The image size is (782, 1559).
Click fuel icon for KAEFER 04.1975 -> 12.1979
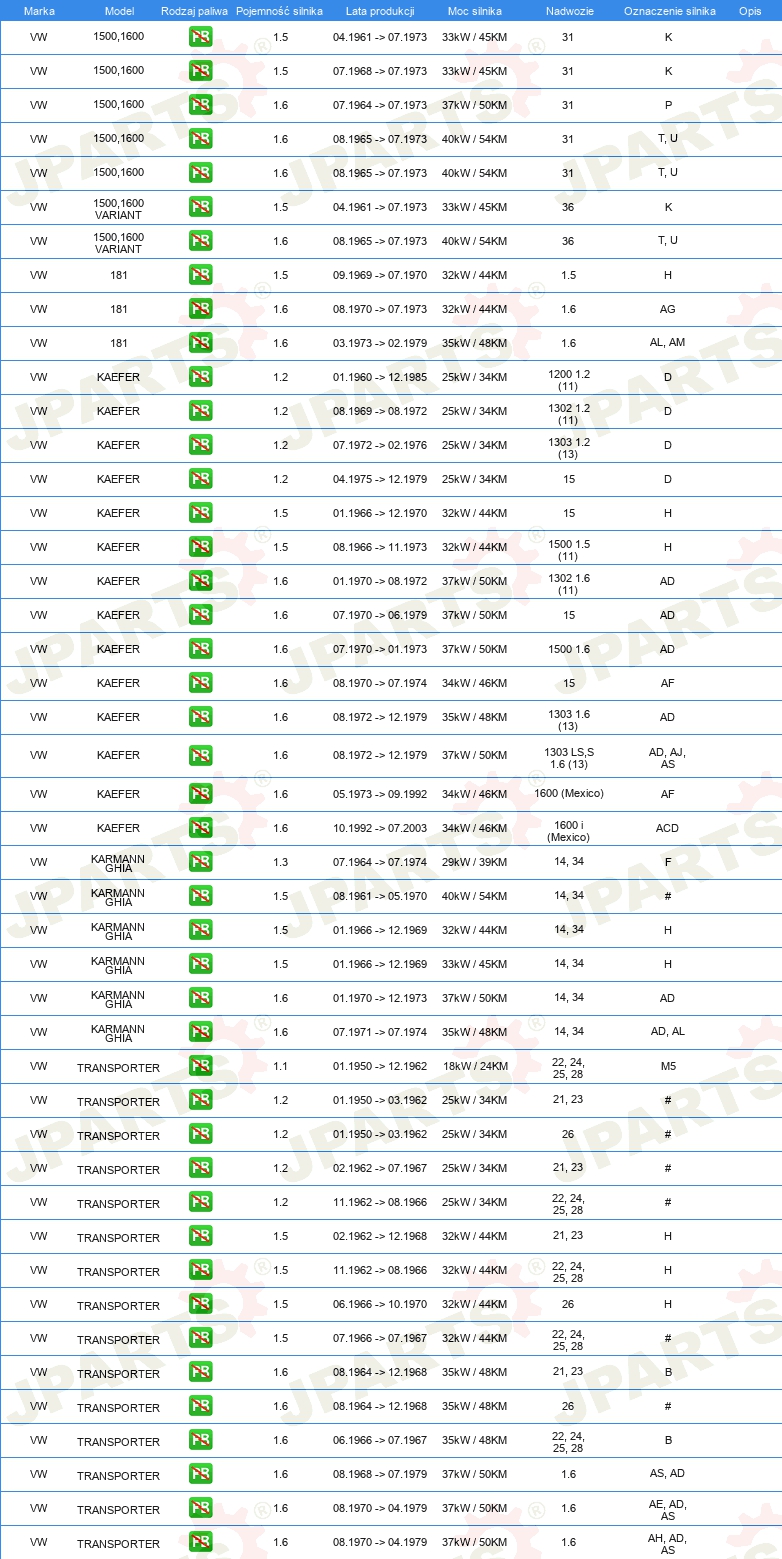point(200,479)
